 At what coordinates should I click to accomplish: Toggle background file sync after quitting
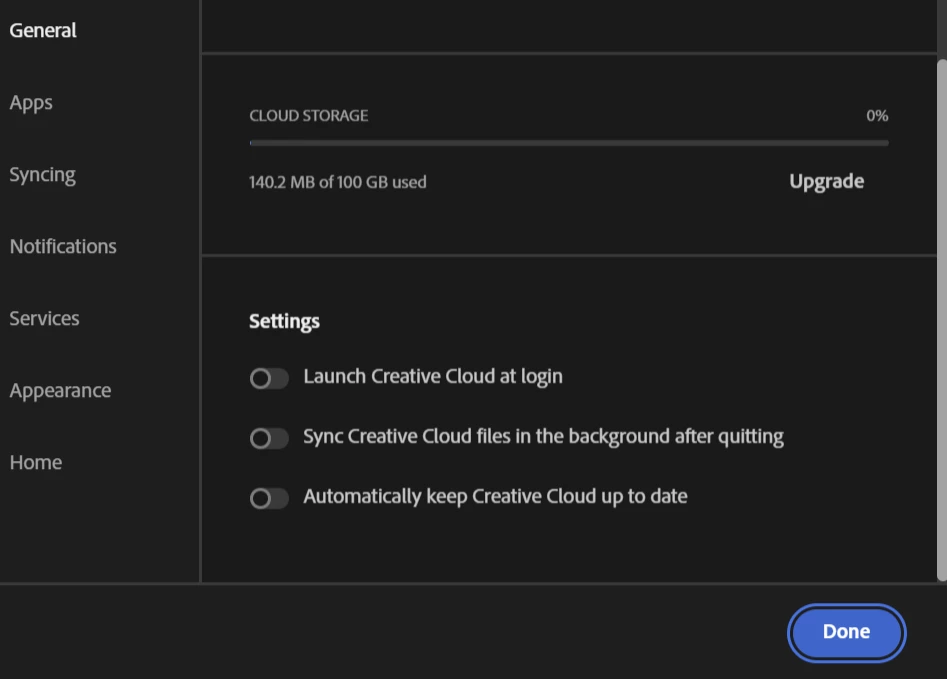click(269, 438)
